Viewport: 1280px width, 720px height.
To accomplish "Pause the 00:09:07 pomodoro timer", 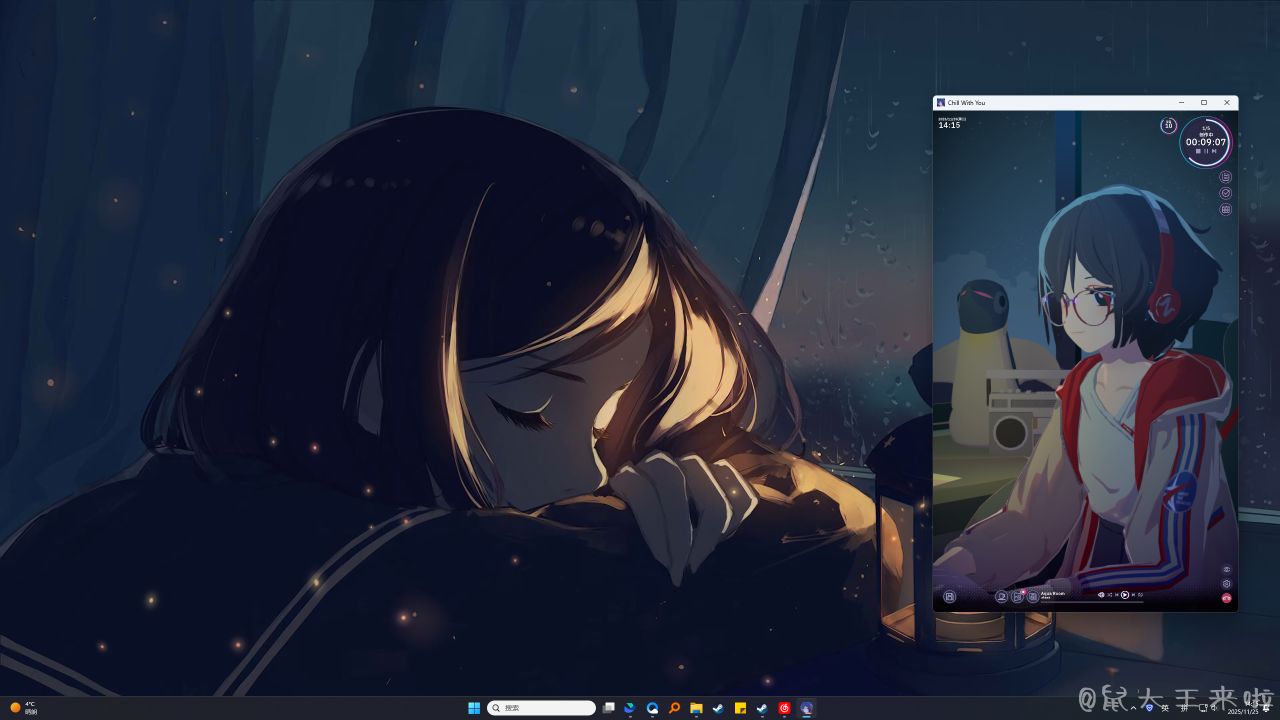I will [1206, 151].
